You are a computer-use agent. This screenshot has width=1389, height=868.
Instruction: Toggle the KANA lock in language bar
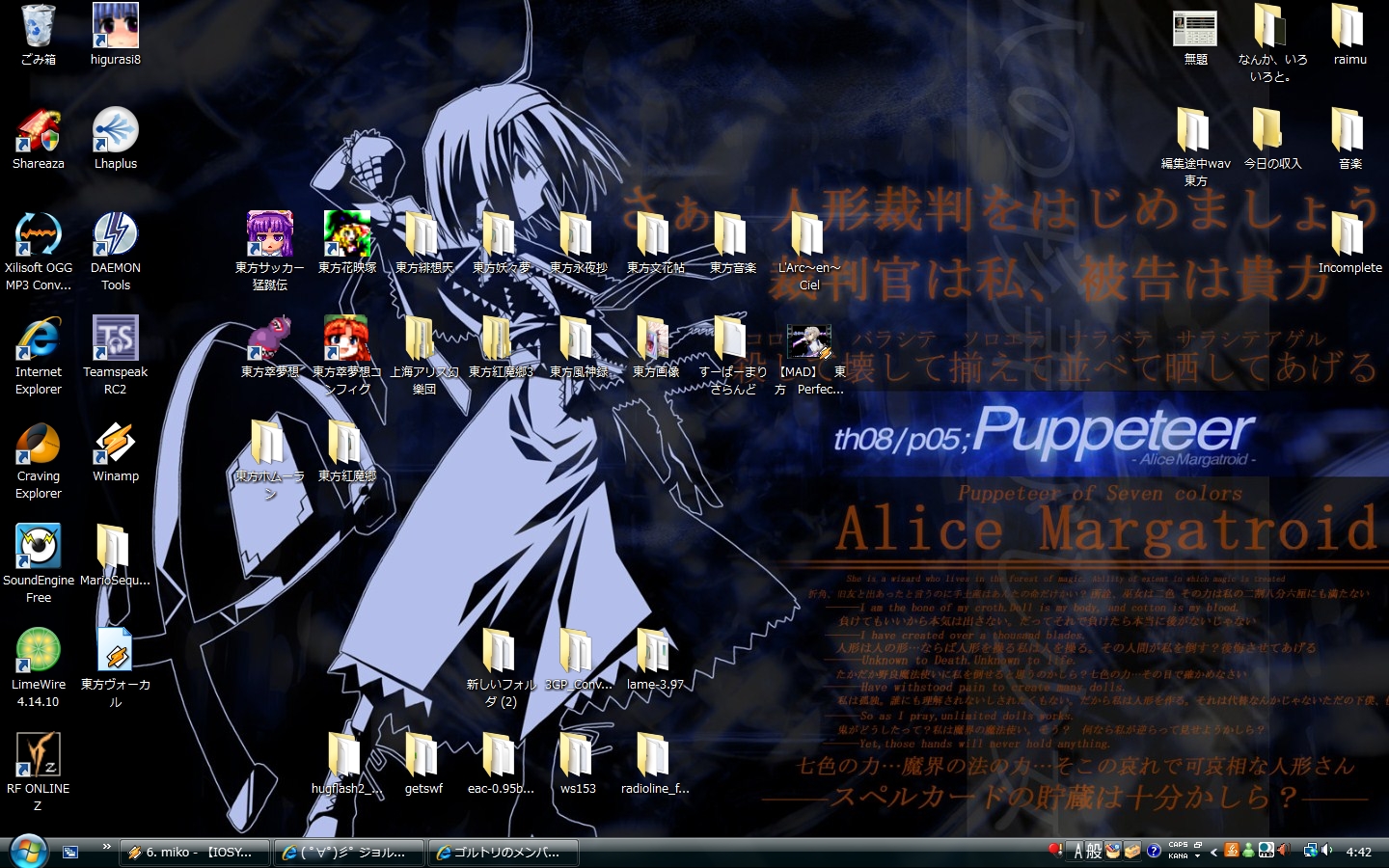click(x=1178, y=856)
